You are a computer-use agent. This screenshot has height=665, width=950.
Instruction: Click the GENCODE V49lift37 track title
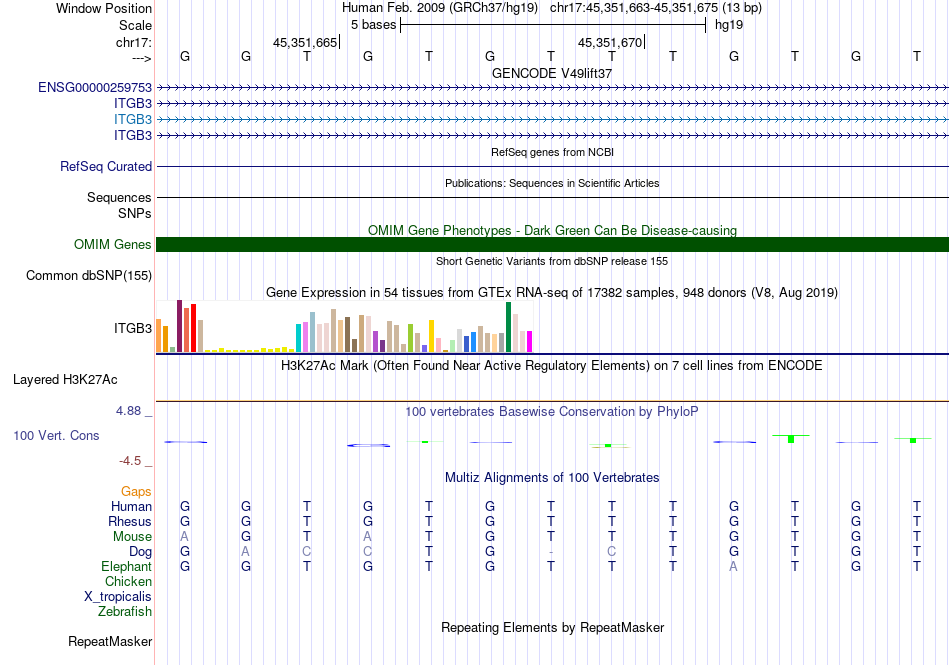coord(552,73)
